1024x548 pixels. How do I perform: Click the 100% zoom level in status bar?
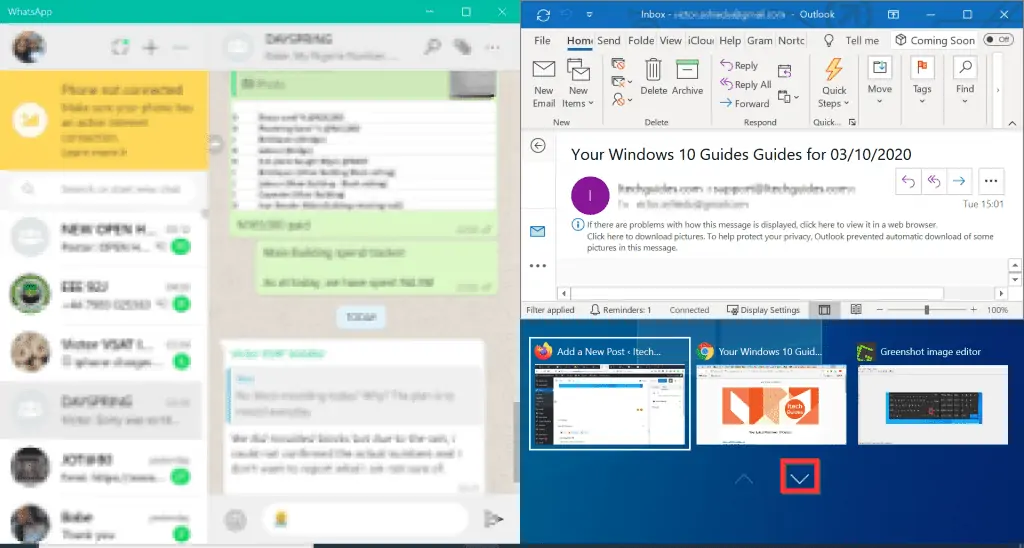point(997,310)
